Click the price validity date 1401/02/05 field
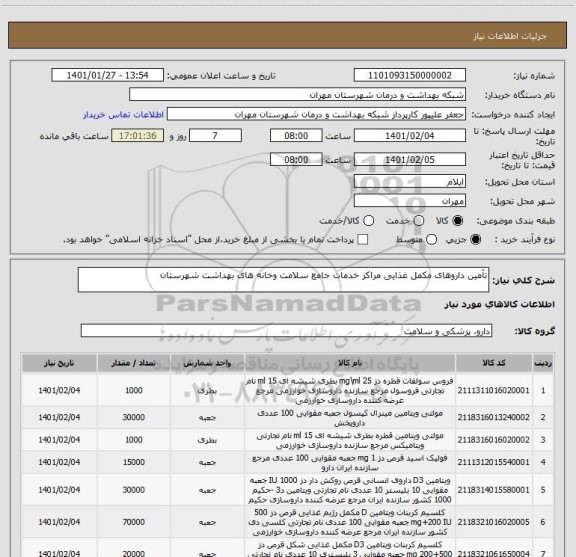 (x=410, y=159)
